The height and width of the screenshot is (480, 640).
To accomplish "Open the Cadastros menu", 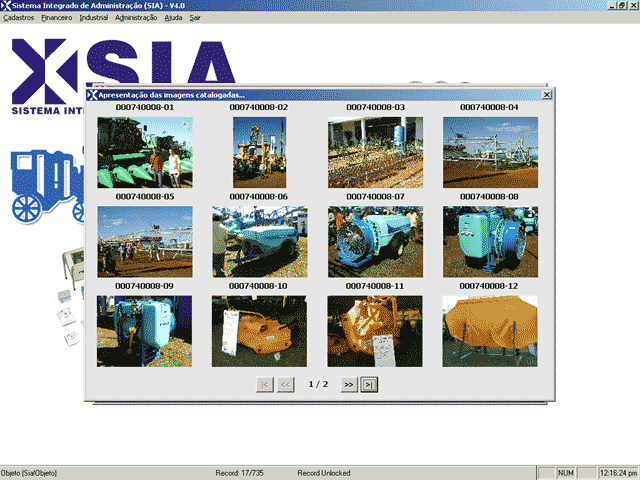I will tap(19, 18).
